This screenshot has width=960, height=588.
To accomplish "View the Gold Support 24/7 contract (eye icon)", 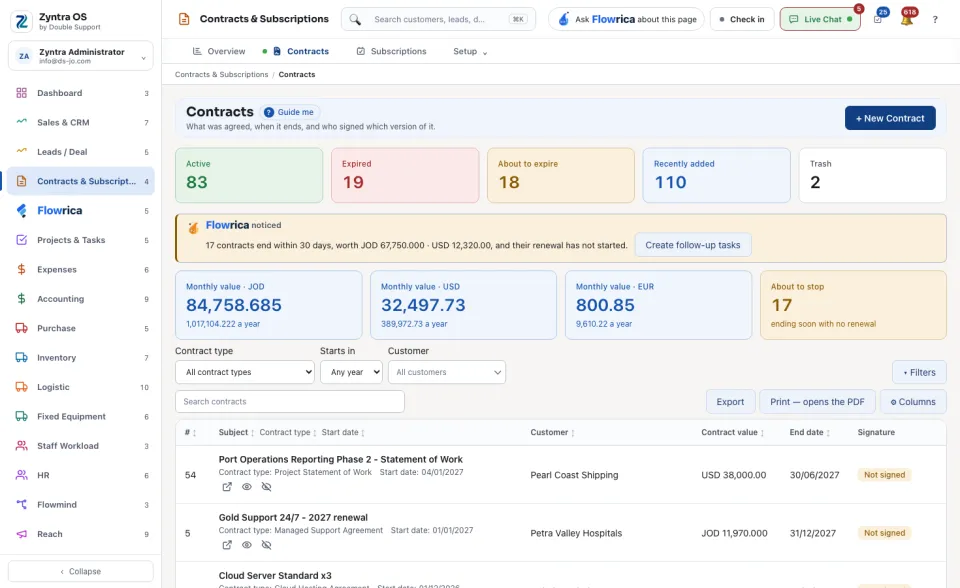I will [247, 545].
